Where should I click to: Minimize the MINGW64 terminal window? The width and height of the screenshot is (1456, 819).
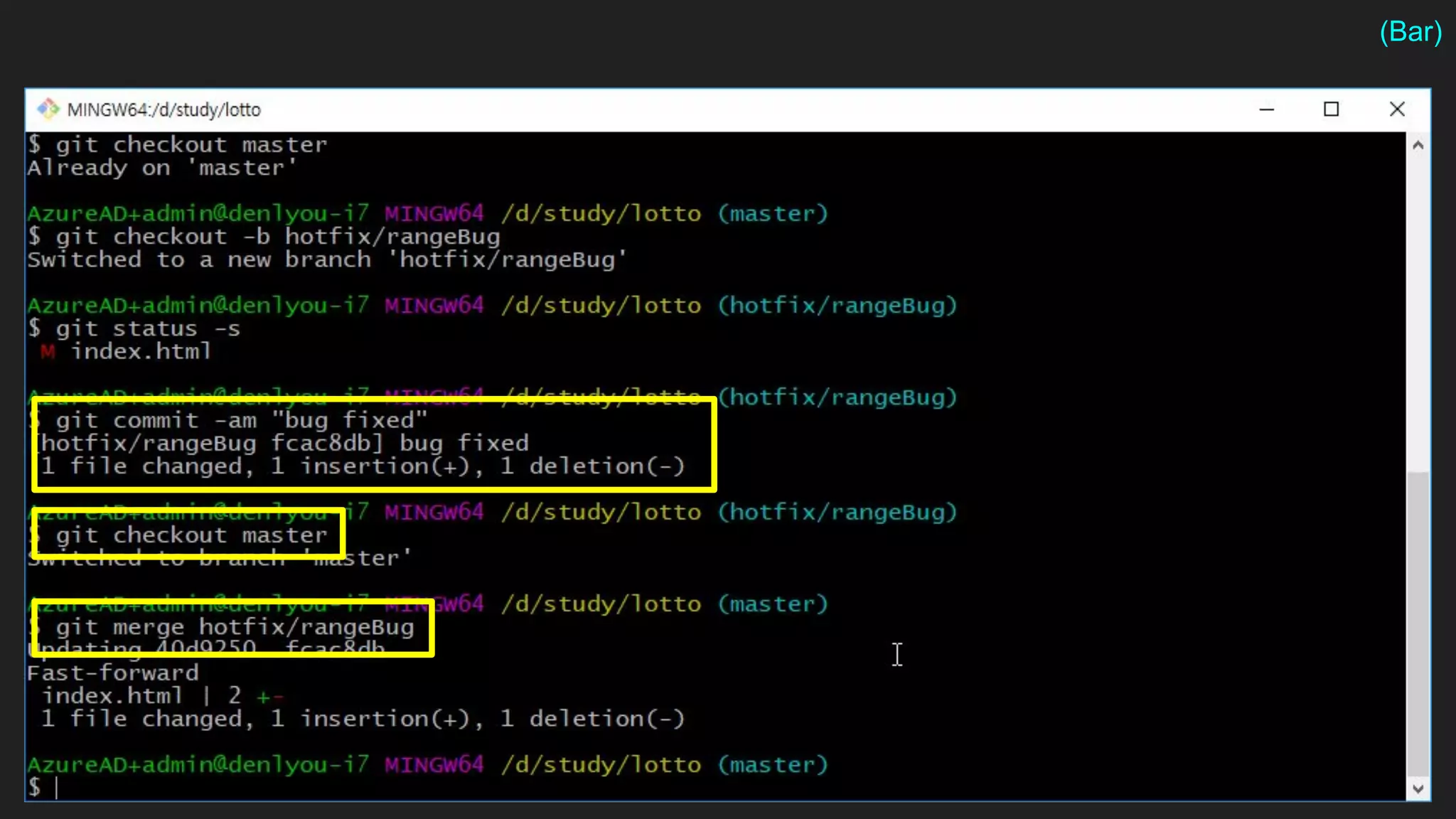[x=1266, y=109]
